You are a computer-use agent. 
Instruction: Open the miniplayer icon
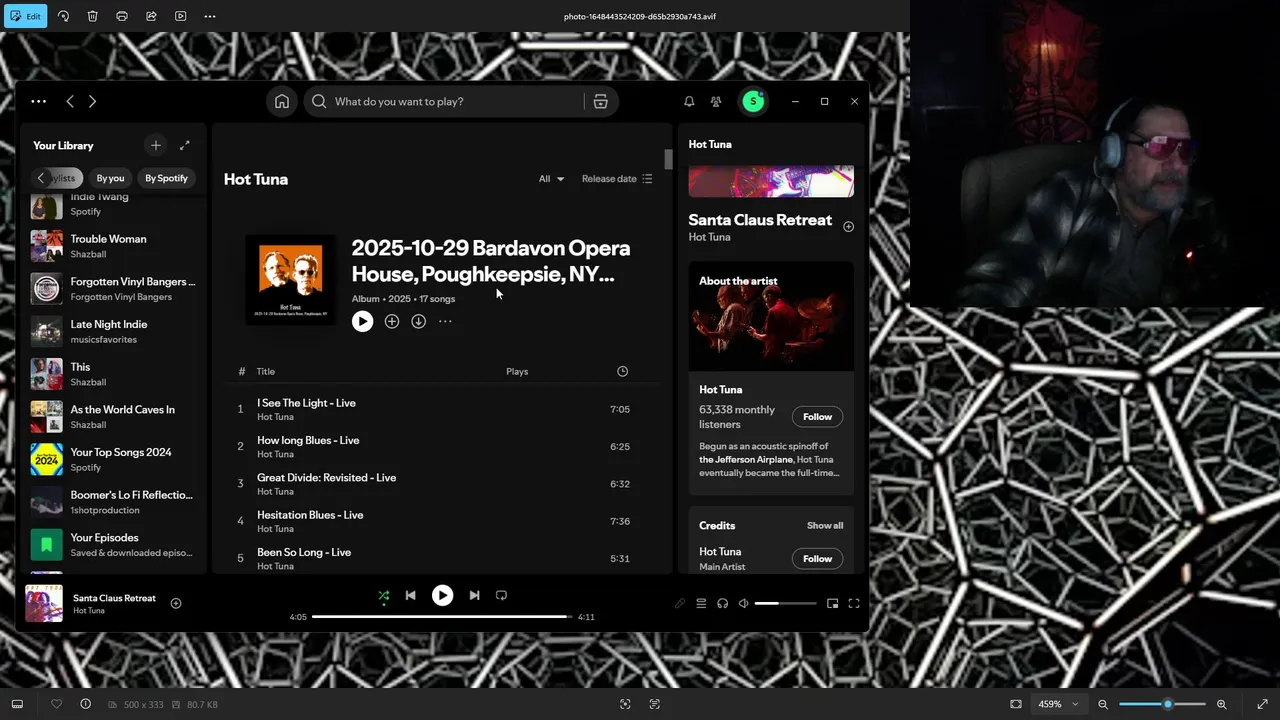pos(832,603)
